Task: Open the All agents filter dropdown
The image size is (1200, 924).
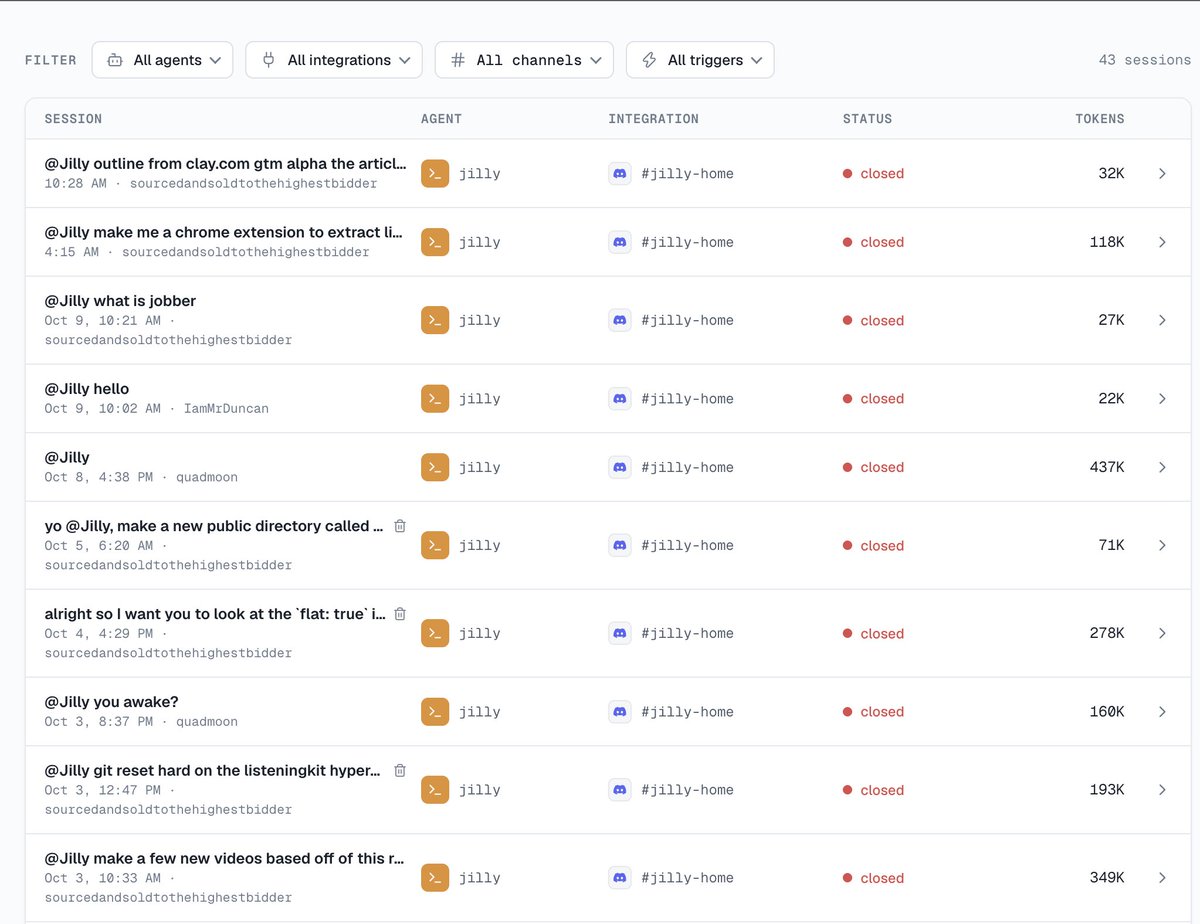Action: point(162,60)
